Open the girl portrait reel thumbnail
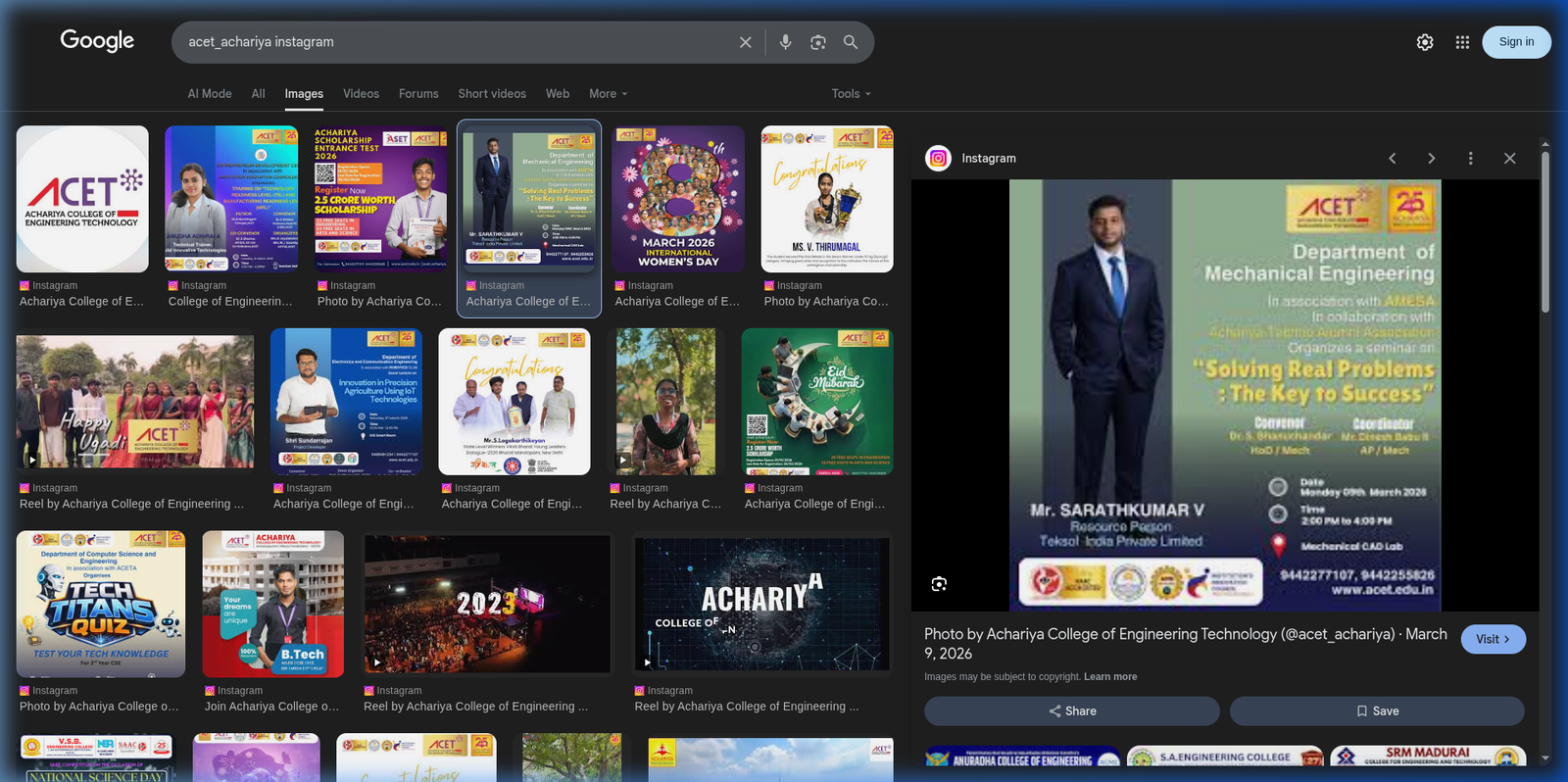This screenshot has height=782, width=1568. point(664,402)
